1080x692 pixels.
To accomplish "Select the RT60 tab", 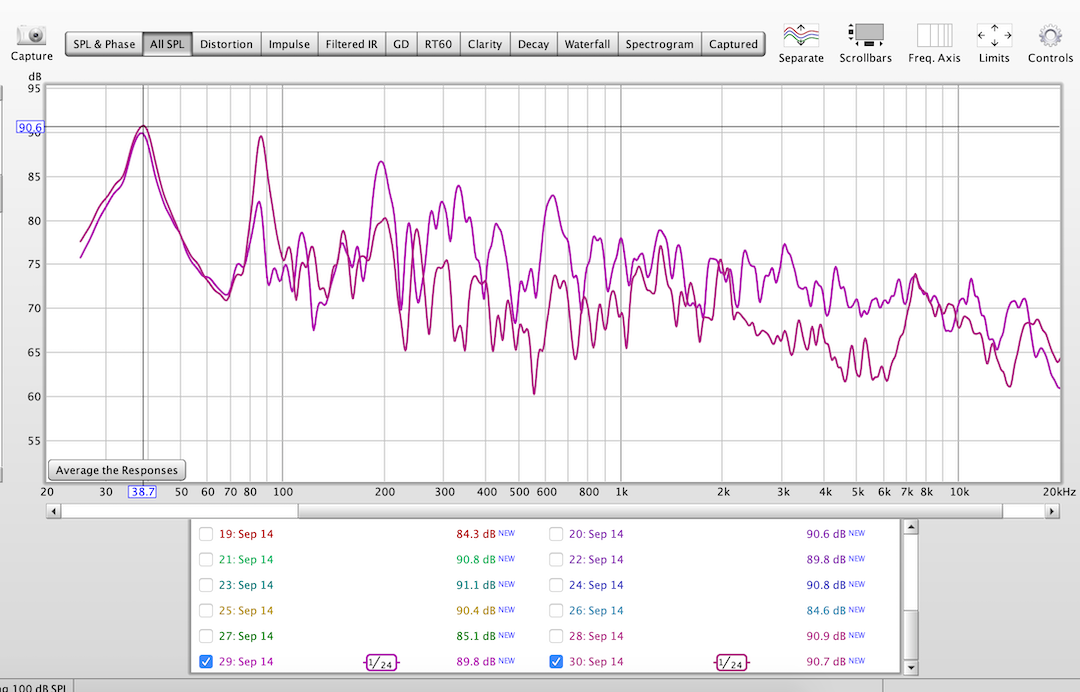I will [437, 44].
